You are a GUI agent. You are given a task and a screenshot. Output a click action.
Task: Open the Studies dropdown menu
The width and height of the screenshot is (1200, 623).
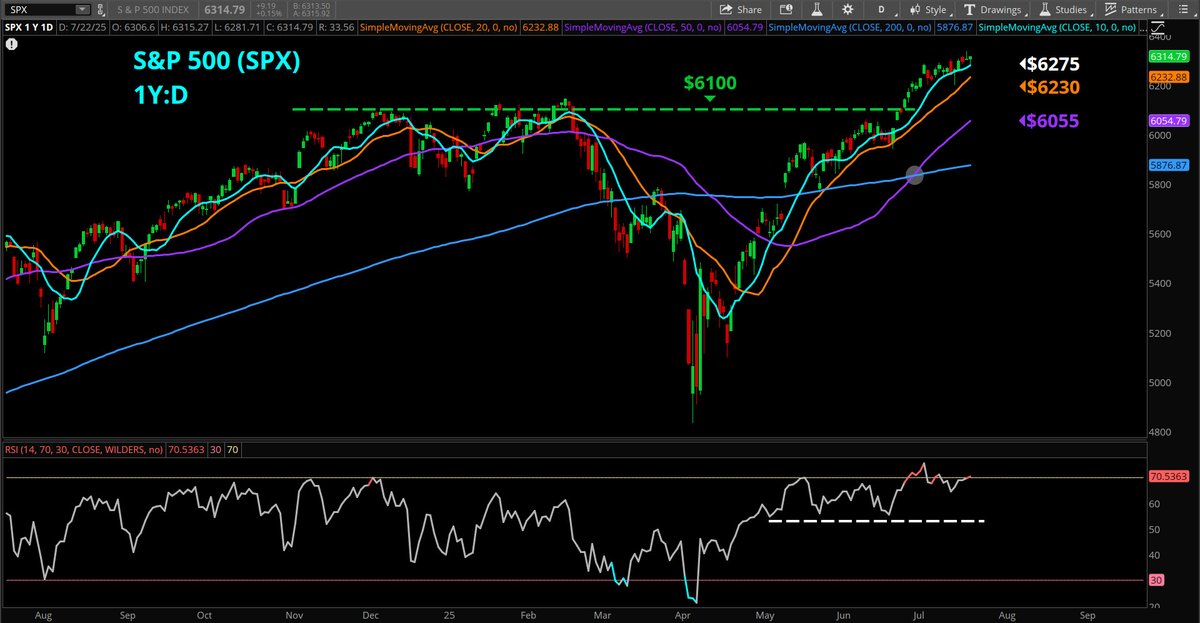[1065, 10]
